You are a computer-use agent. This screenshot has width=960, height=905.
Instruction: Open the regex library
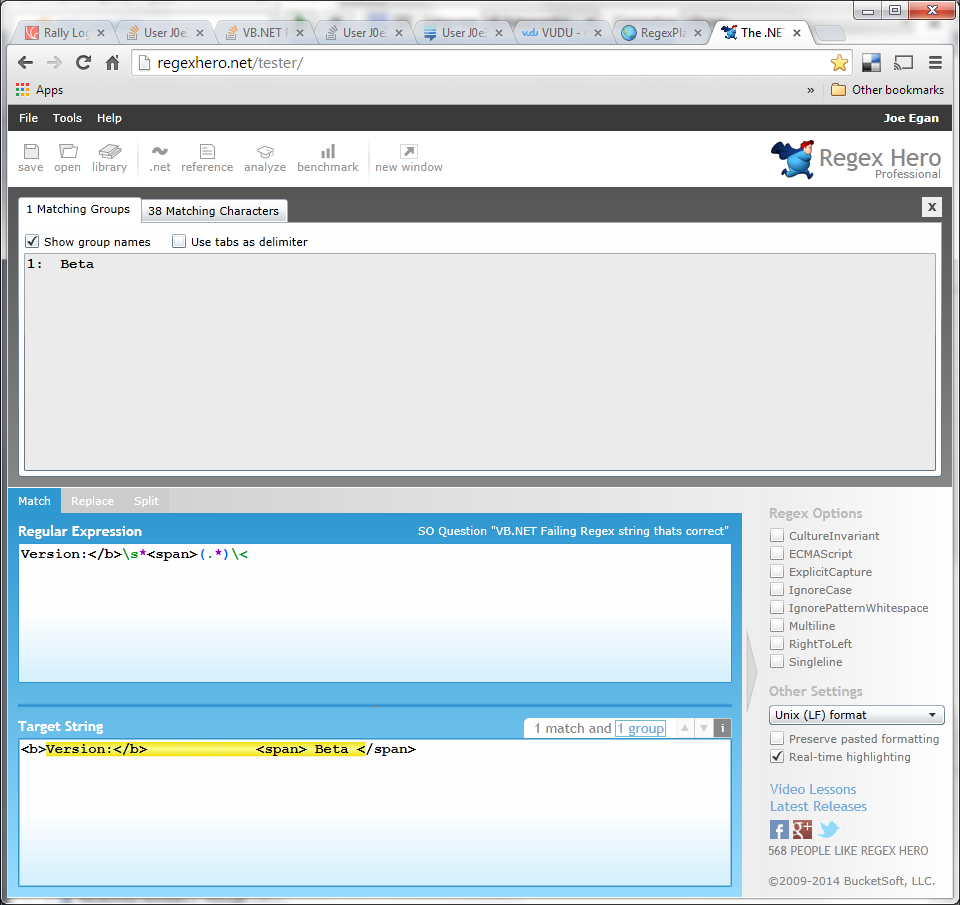point(109,157)
